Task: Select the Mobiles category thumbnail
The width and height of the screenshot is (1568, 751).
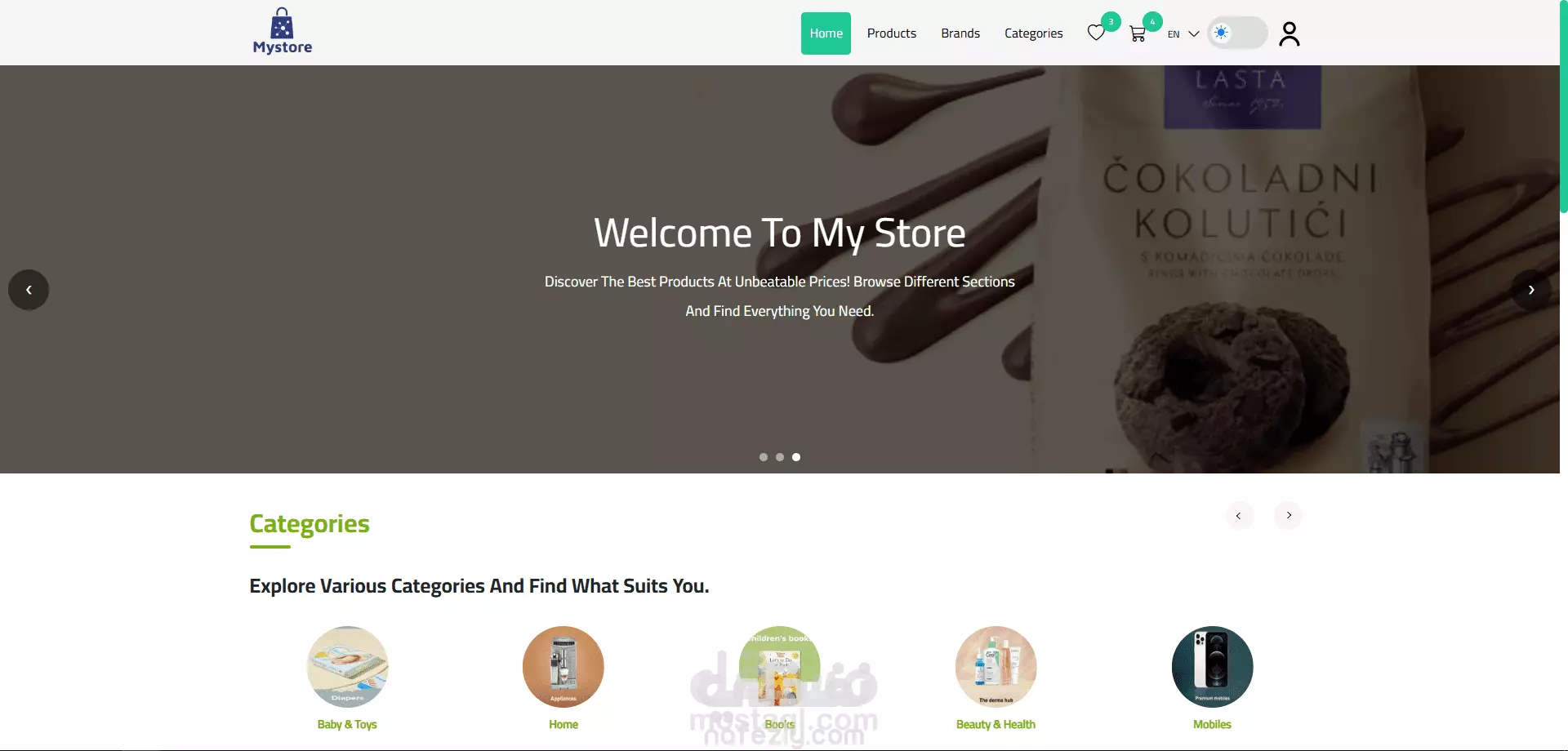Action: click(1212, 667)
